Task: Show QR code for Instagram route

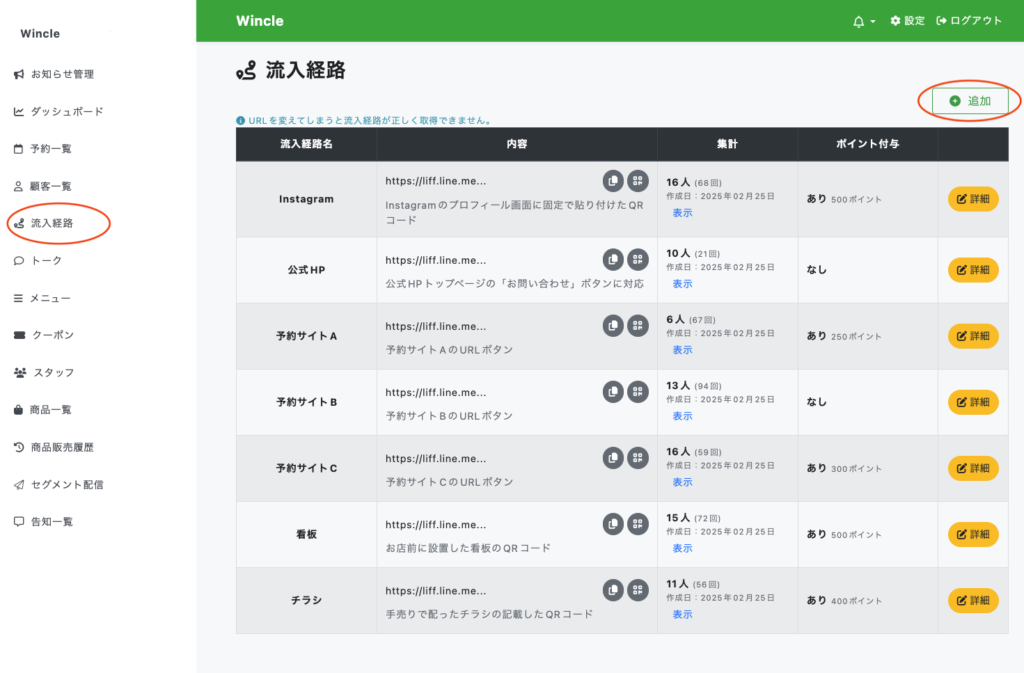Action: [638, 181]
